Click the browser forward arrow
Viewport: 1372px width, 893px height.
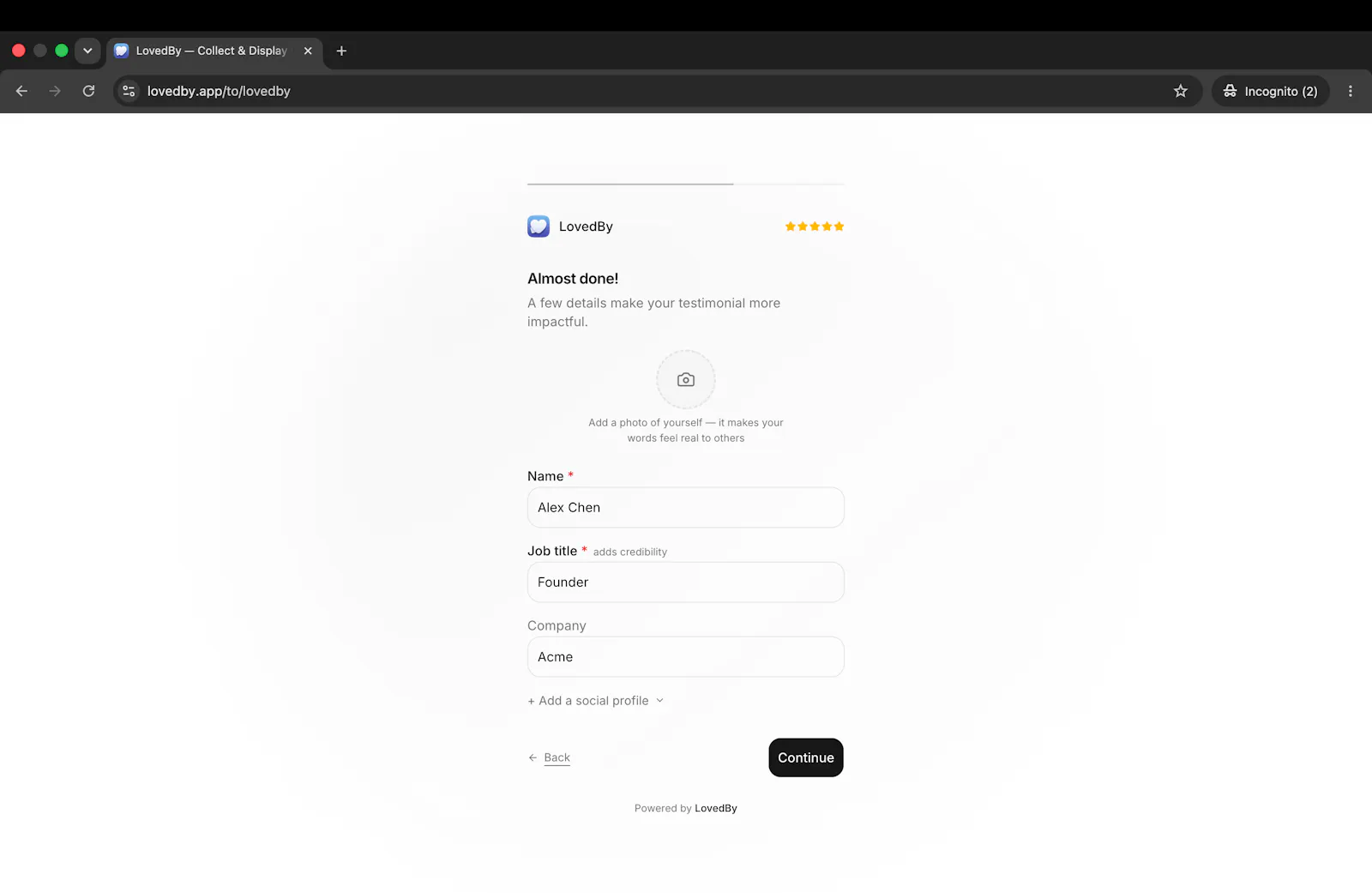click(x=55, y=91)
